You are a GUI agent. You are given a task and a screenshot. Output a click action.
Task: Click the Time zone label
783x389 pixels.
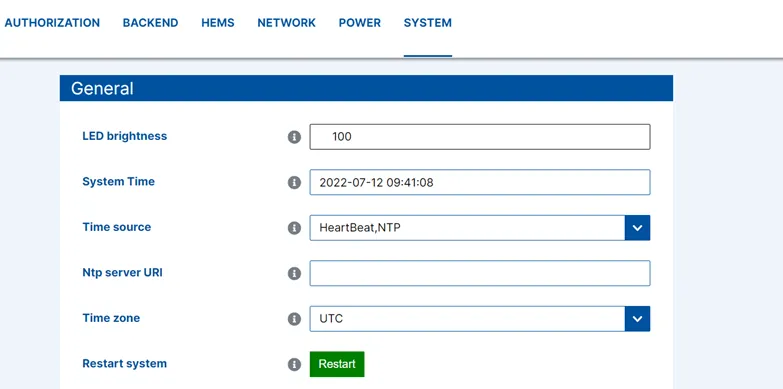click(x=111, y=318)
